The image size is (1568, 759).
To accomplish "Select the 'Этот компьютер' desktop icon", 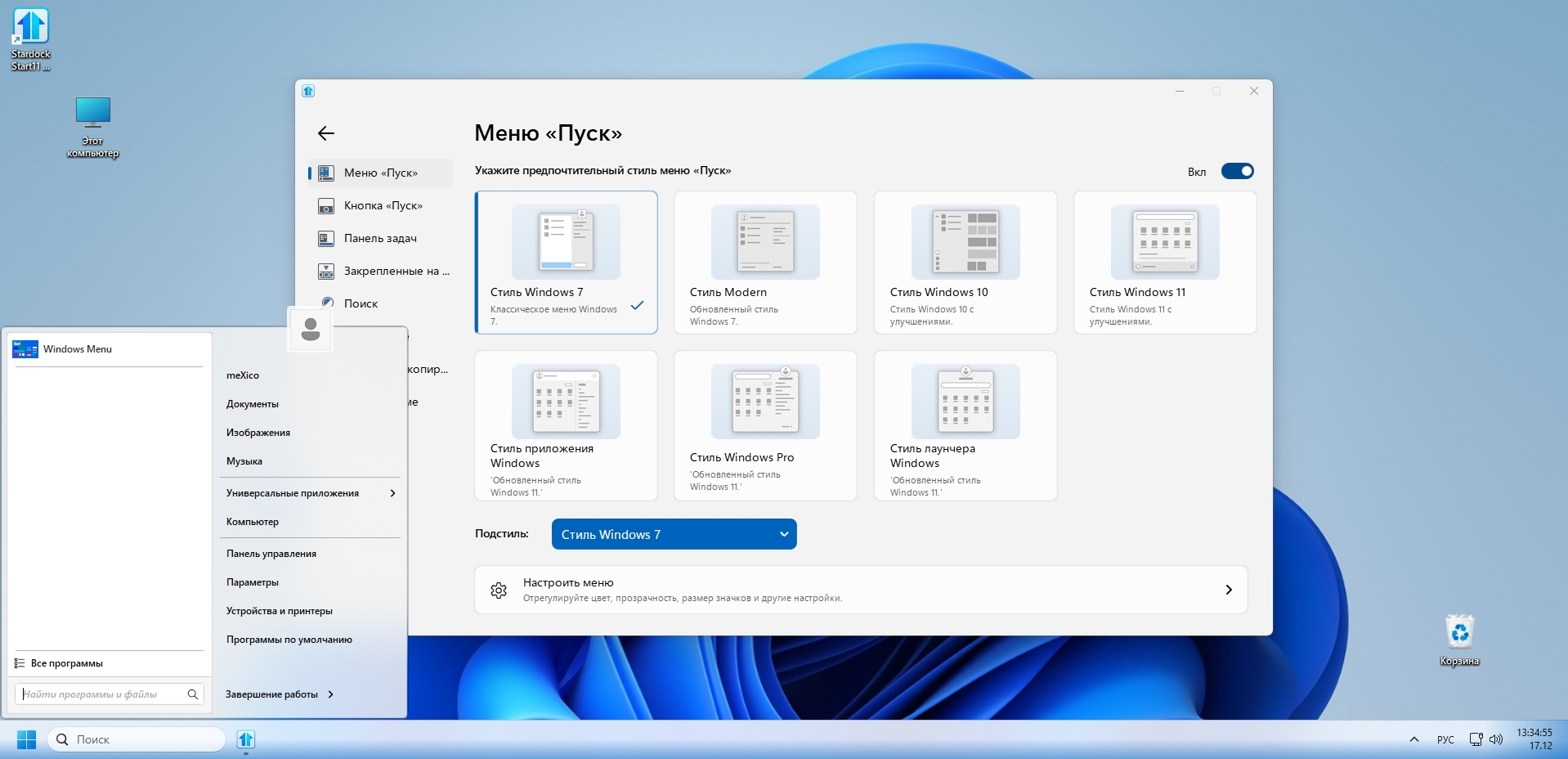I will coord(92,128).
